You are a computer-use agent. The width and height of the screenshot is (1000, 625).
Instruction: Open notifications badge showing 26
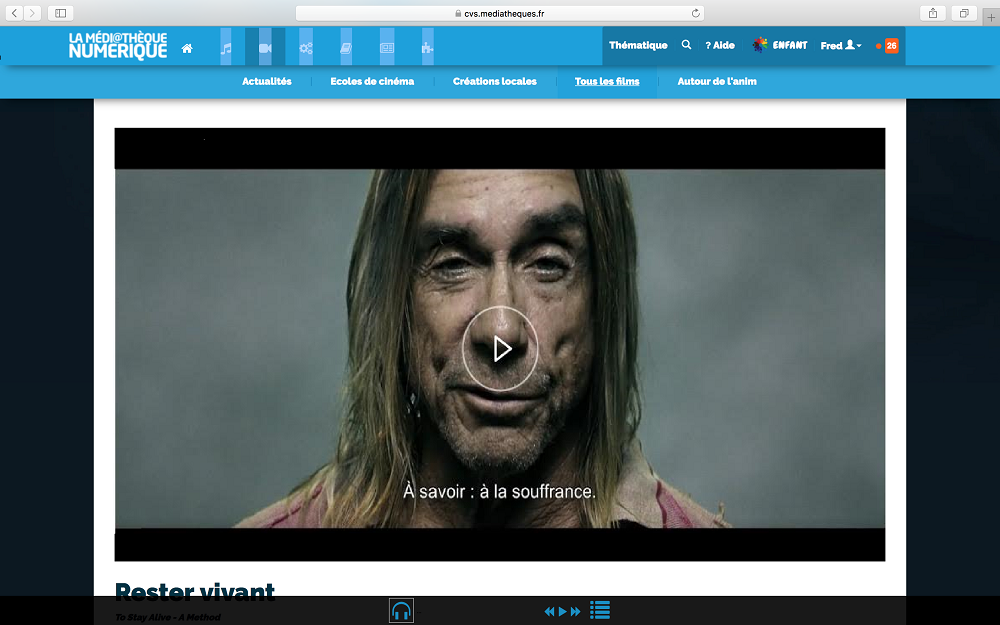click(892, 45)
